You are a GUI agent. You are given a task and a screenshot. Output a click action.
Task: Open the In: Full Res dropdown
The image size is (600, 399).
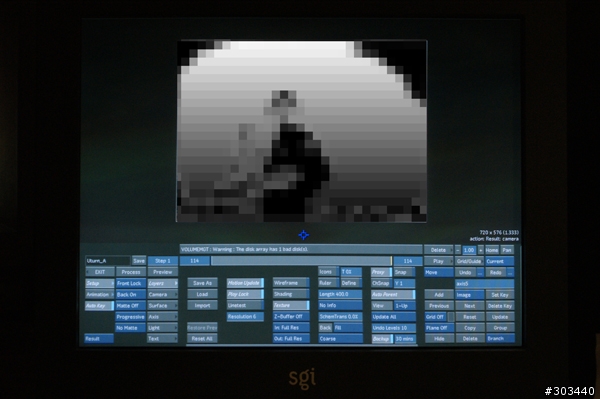pos(291,327)
